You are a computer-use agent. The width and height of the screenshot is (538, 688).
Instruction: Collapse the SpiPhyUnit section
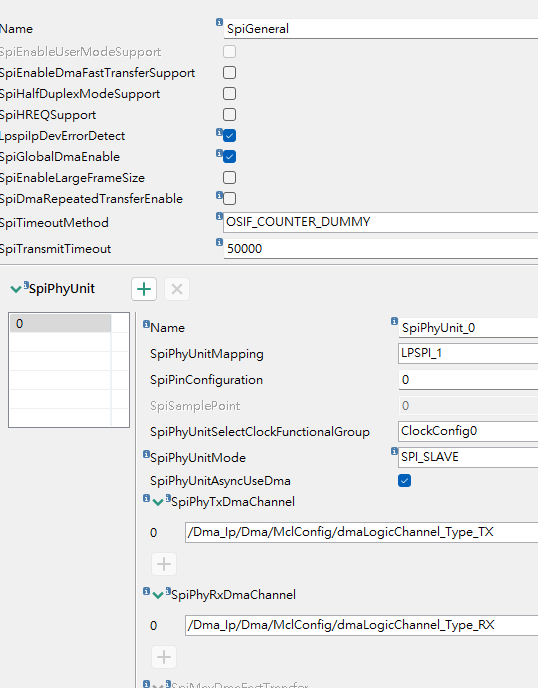click(16, 289)
